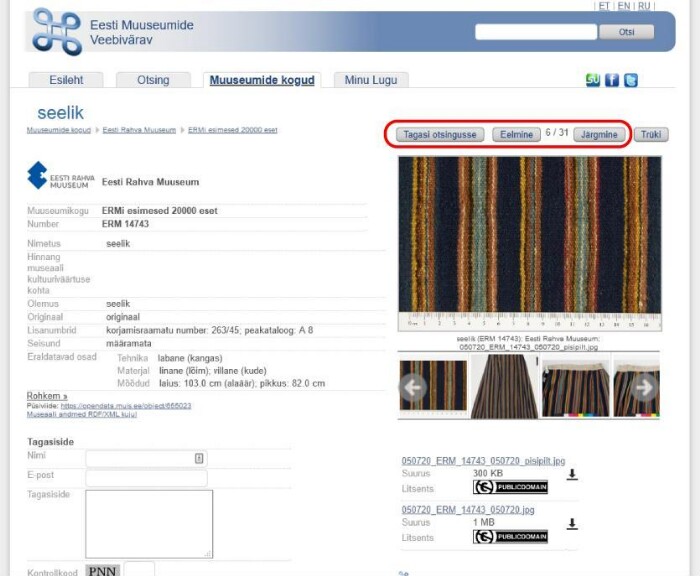This screenshot has width=700, height=576.
Task: Switch language to EN
Action: point(624,6)
